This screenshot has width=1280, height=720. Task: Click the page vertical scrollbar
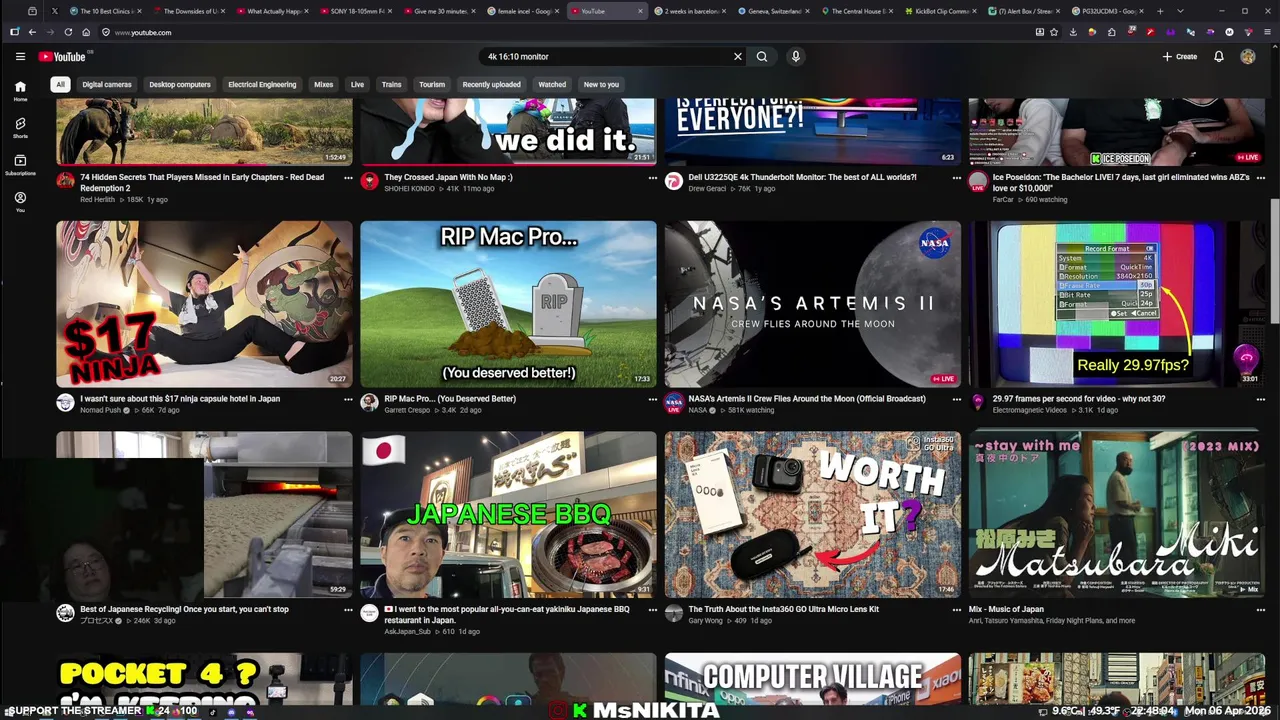pyautogui.click(x=1275, y=260)
